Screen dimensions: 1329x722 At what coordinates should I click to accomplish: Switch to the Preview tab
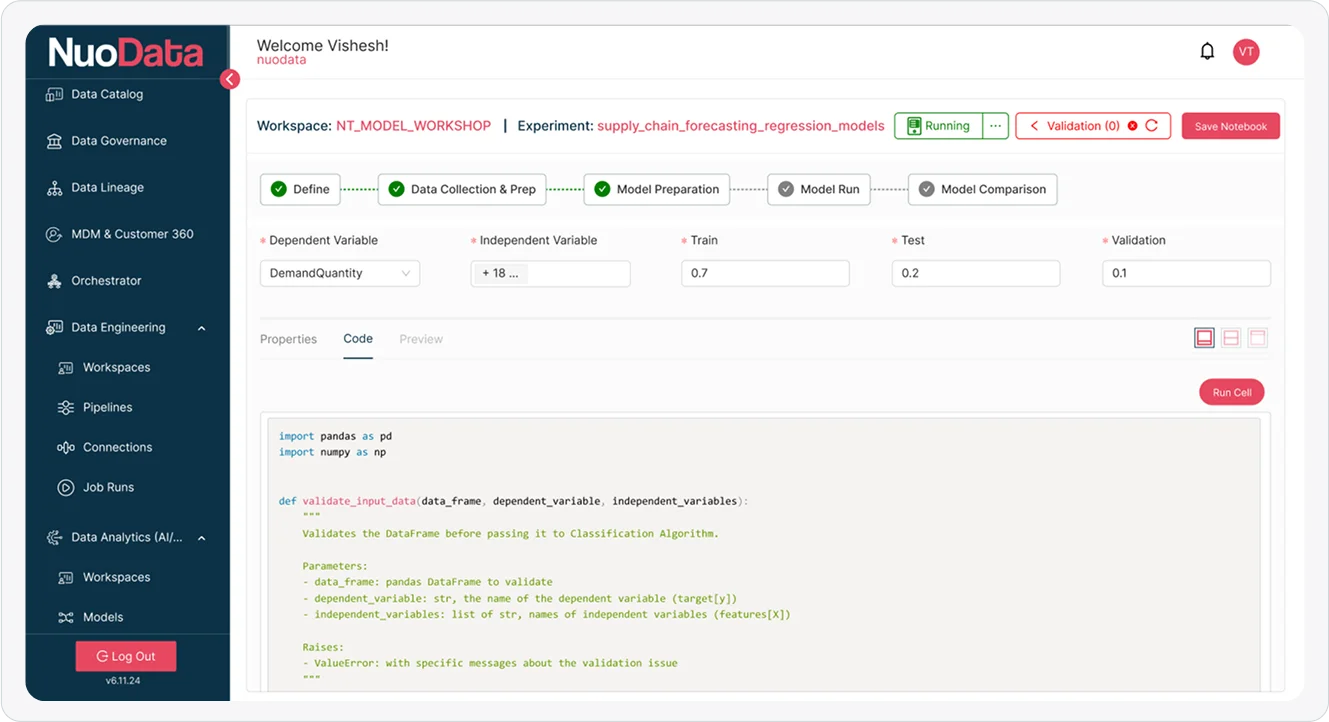pos(421,339)
